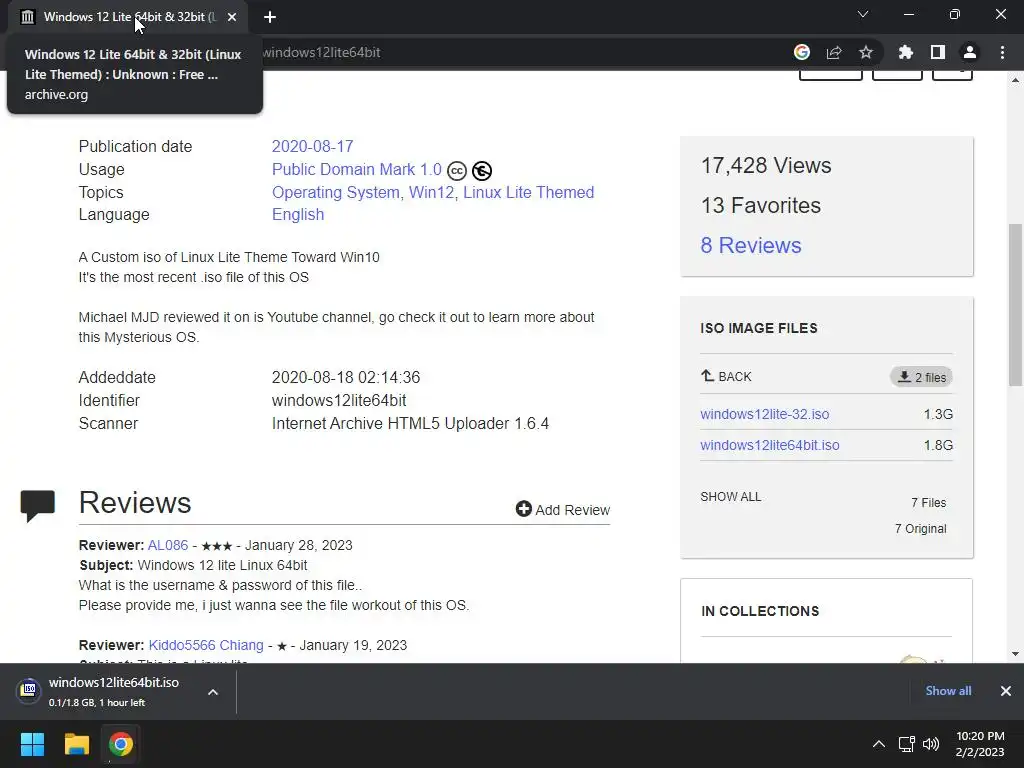This screenshot has width=1024, height=768.
Task: Share this page using the share icon
Action: tap(834, 52)
